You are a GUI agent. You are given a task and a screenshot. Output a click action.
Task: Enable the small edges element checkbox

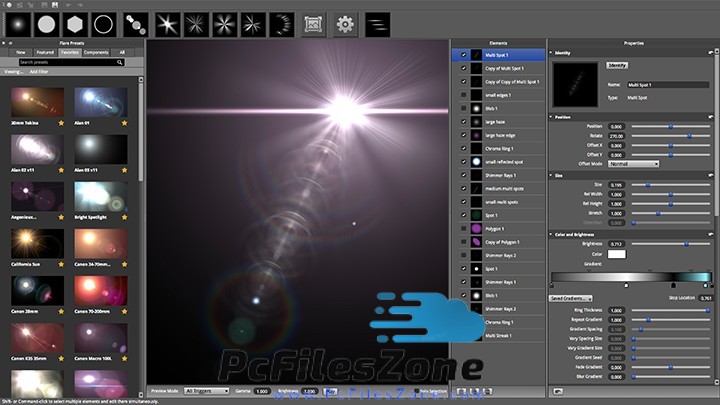coord(464,94)
